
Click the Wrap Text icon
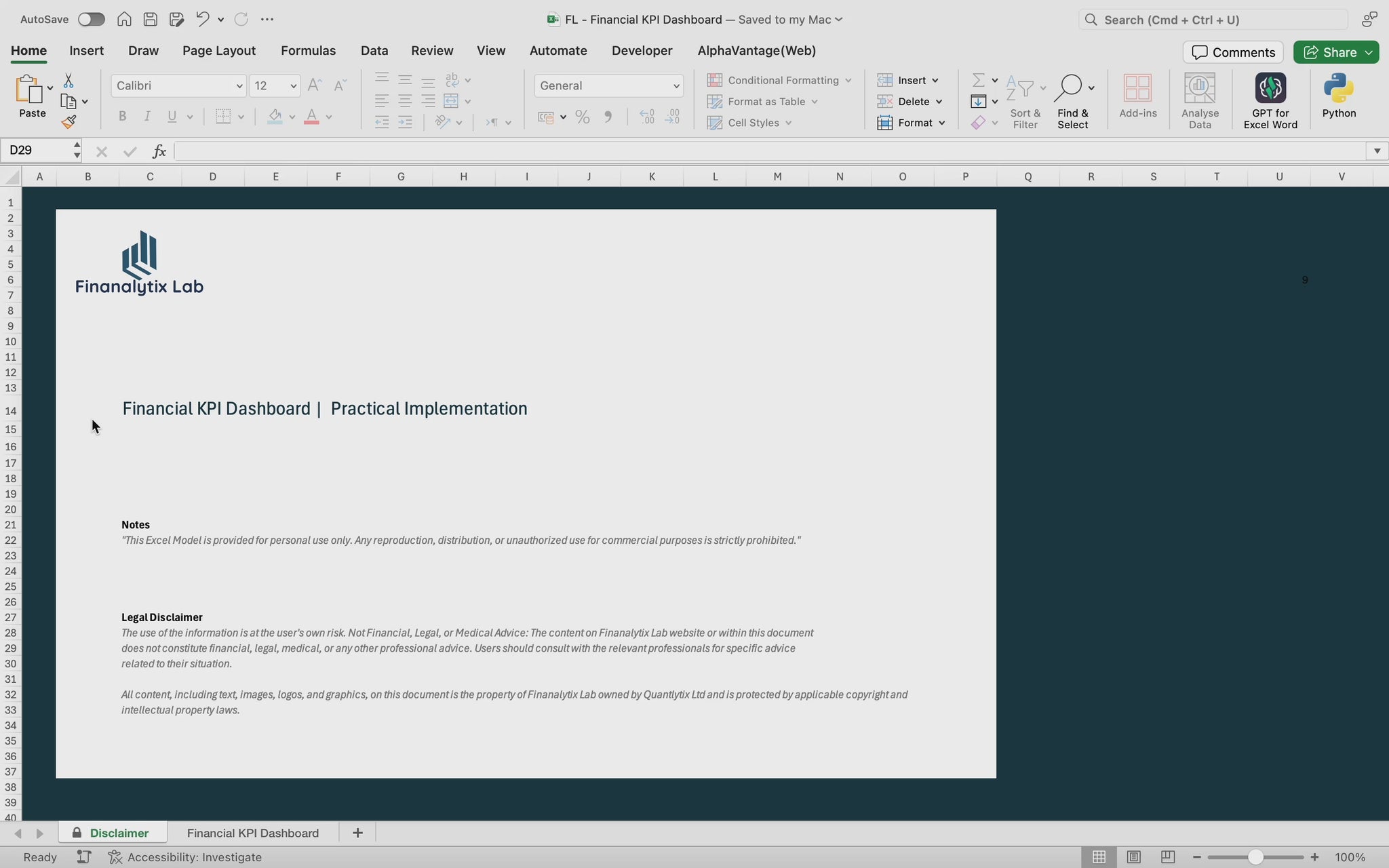click(x=452, y=80)
